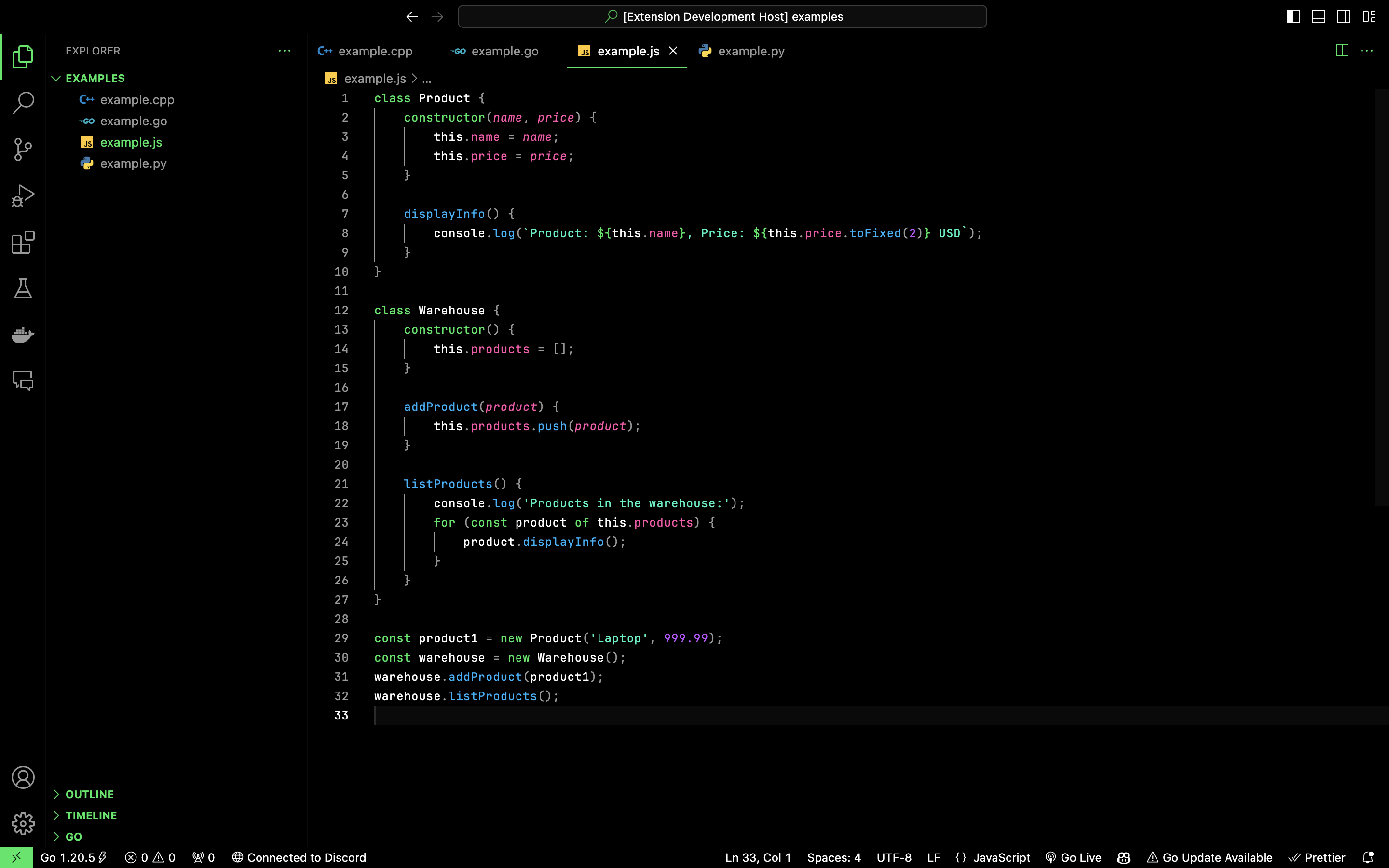The width and height of the screenshot is (1389, 868).
Task: Expand the TIMELINE section
Action: click(x=91, y=815)
